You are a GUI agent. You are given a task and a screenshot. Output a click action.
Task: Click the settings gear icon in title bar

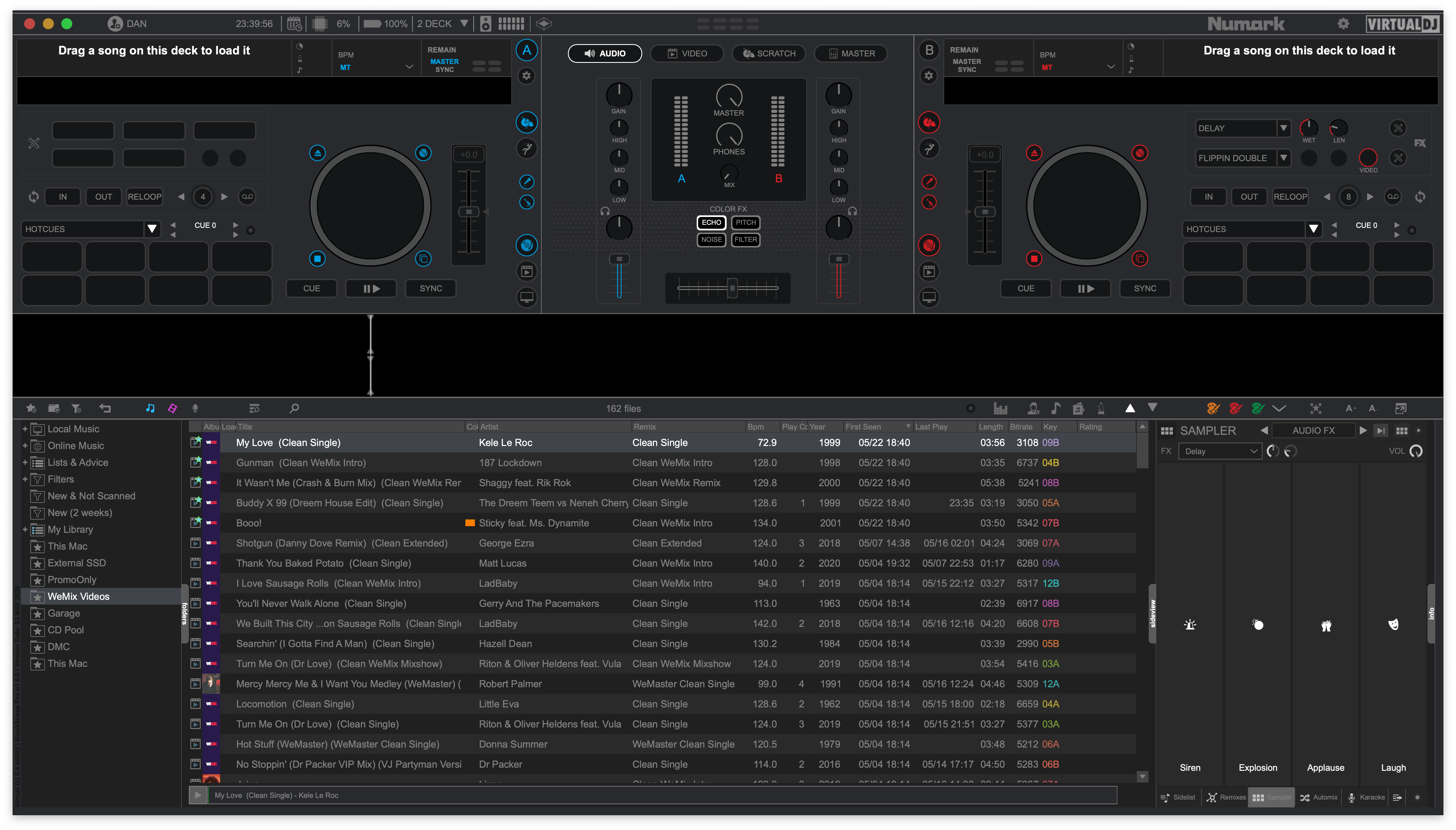point(1343,23)
